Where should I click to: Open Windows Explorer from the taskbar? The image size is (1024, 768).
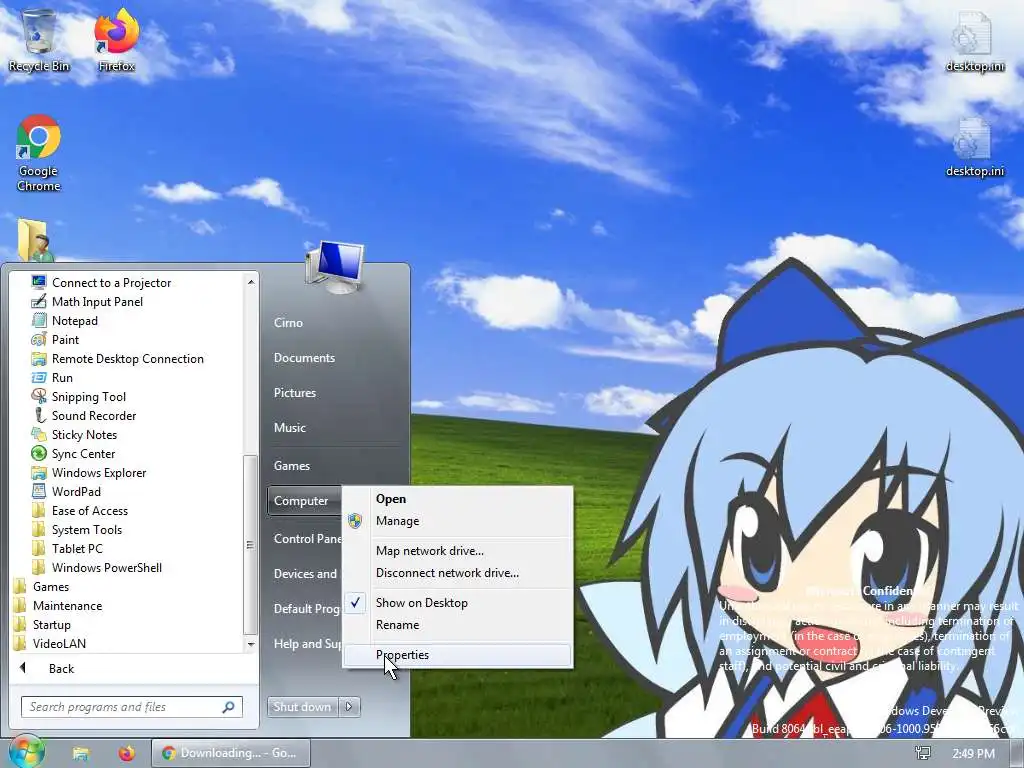pos(81,753)
